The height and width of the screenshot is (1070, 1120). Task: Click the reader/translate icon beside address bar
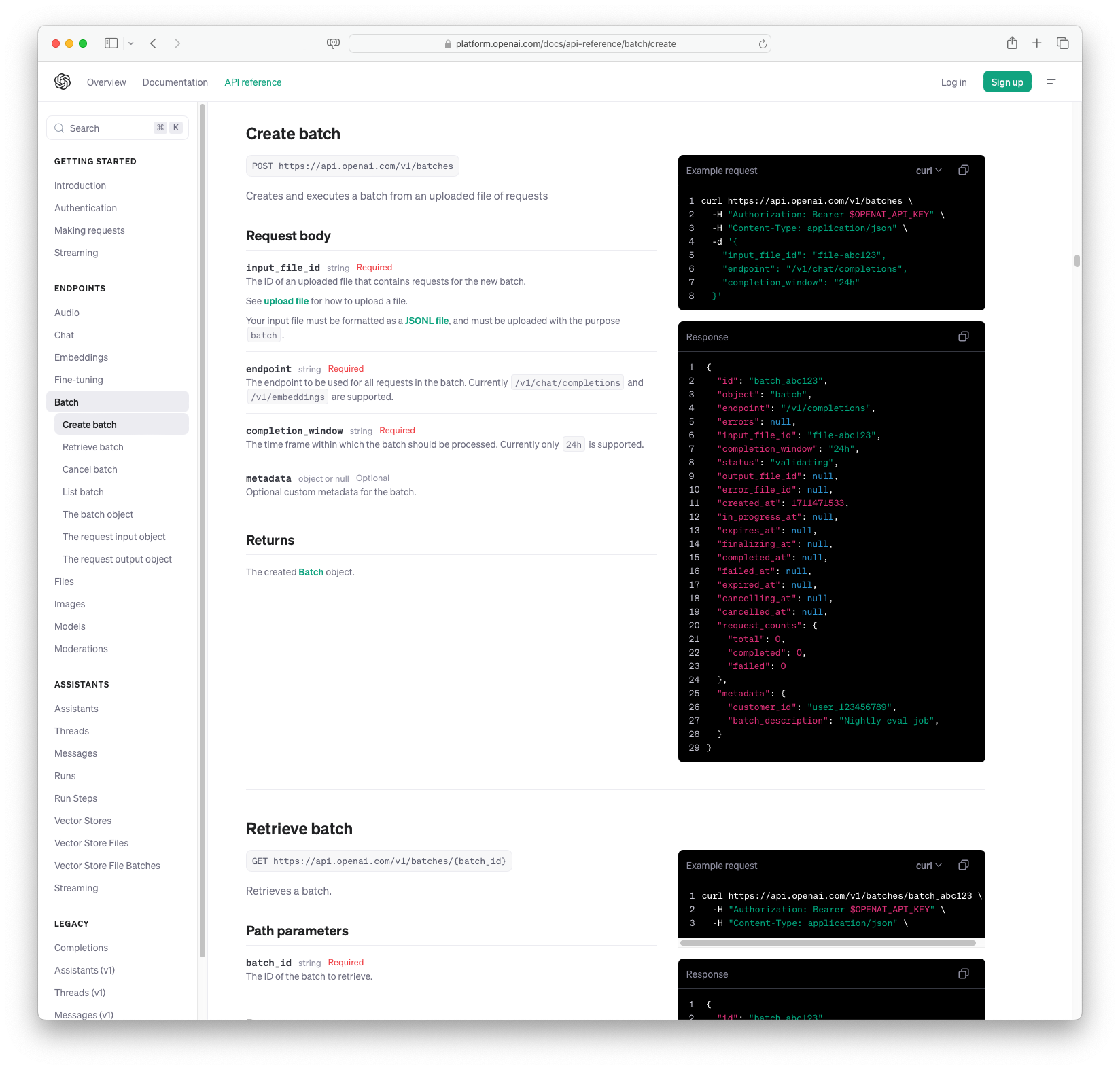click(333, 43)
